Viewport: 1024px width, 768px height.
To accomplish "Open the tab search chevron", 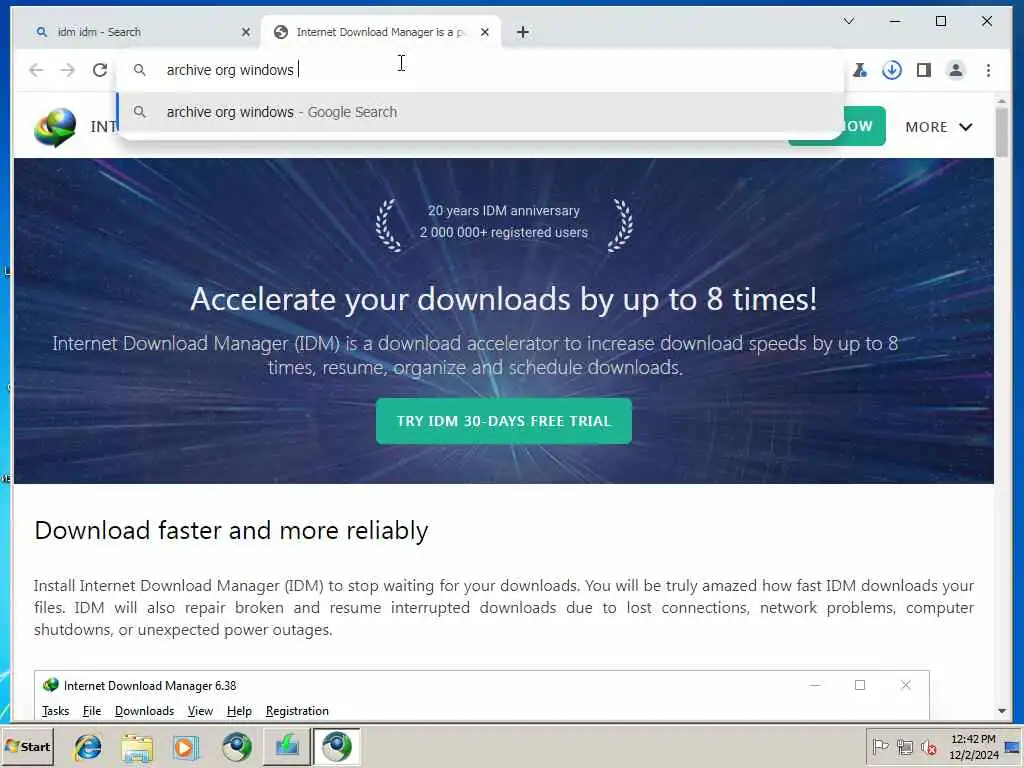I will [x=848, y=21].
